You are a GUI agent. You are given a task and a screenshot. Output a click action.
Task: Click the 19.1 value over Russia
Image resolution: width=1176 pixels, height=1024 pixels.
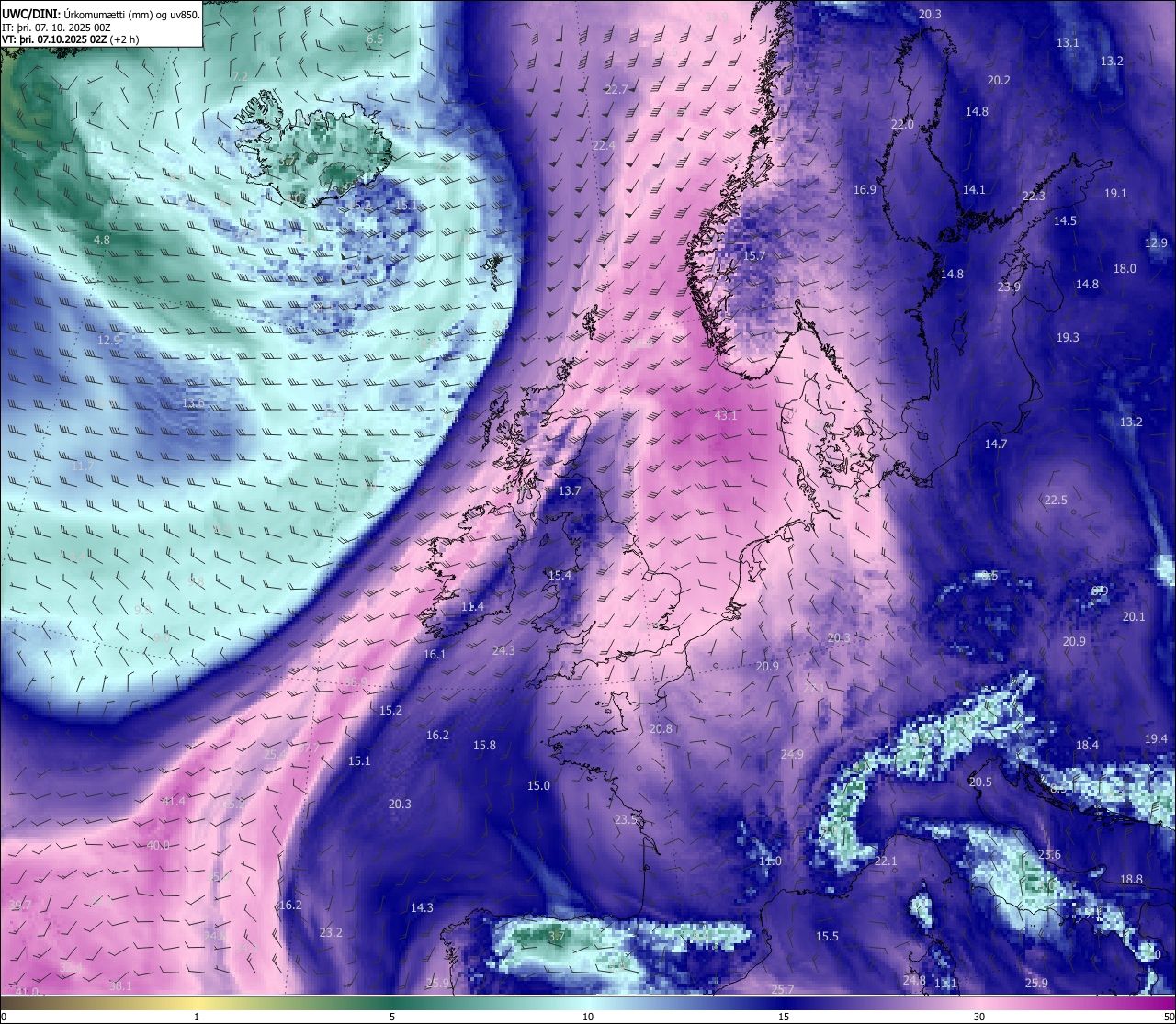(x=1115, y=193)
